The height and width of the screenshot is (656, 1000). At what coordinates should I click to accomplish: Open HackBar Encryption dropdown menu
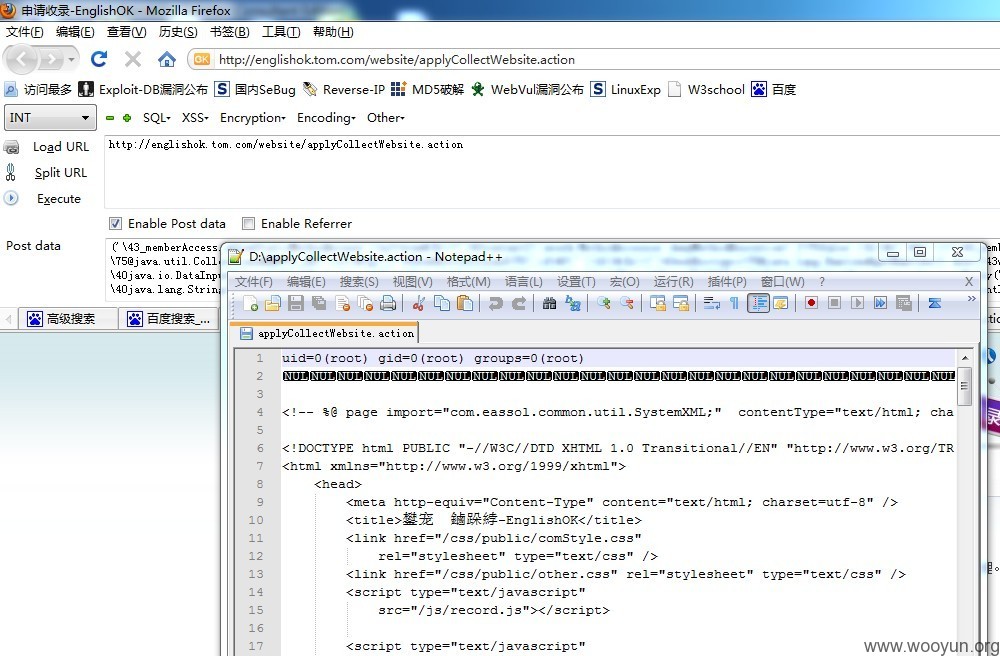pos(253,118)
